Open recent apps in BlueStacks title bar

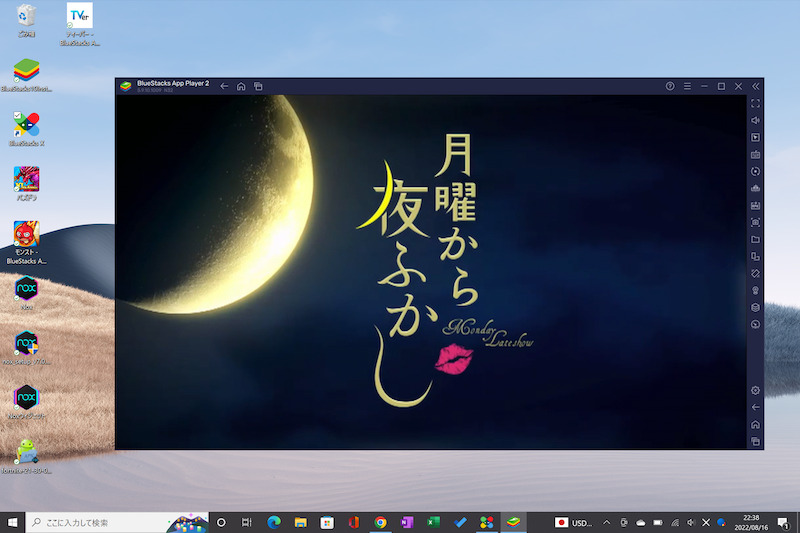click(258, 87)
